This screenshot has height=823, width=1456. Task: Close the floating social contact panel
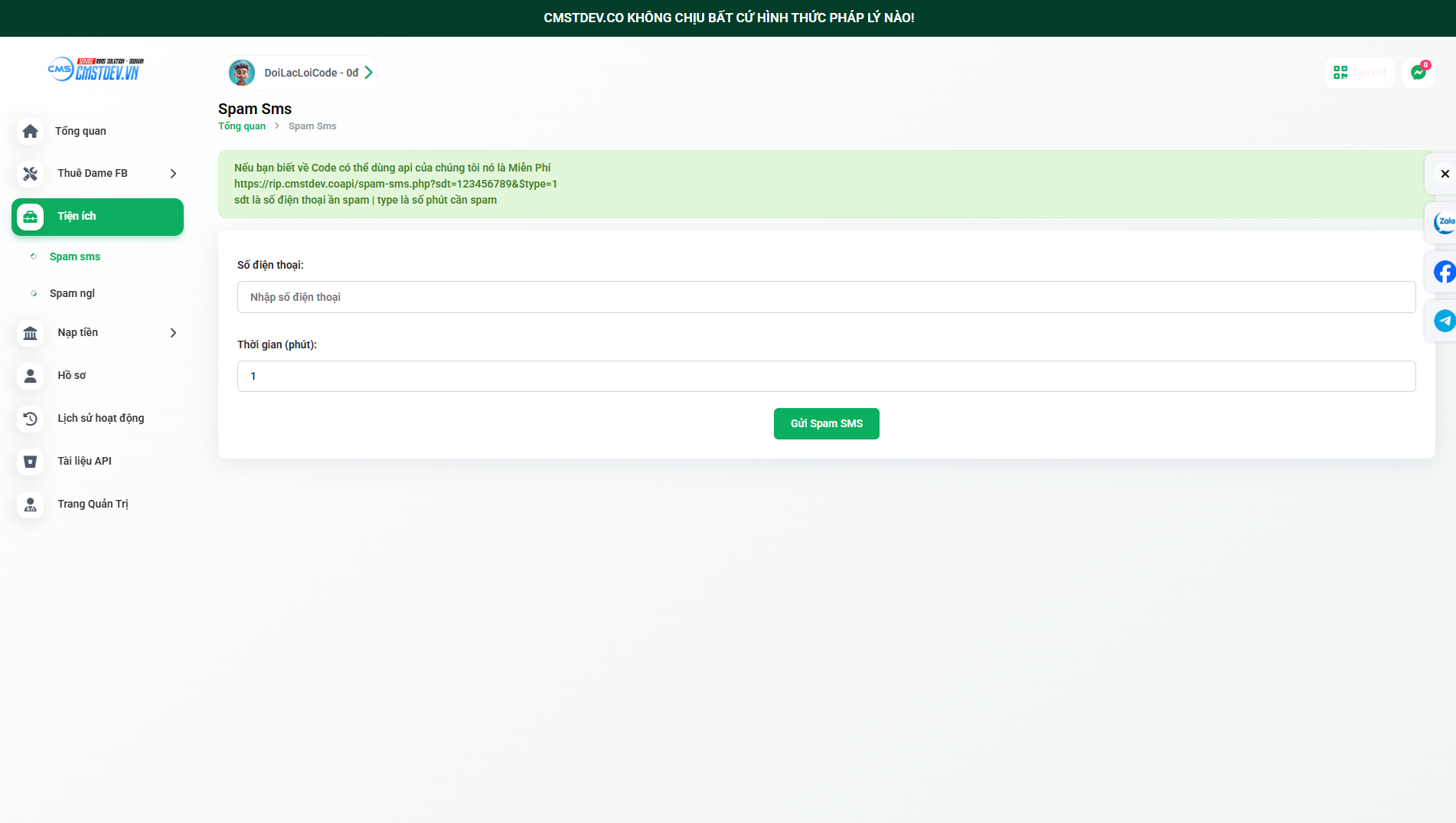click(1445, 174)
